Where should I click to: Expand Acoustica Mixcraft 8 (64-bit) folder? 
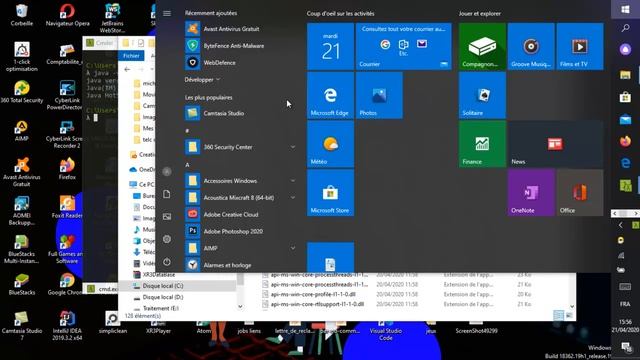coord(241,198)
